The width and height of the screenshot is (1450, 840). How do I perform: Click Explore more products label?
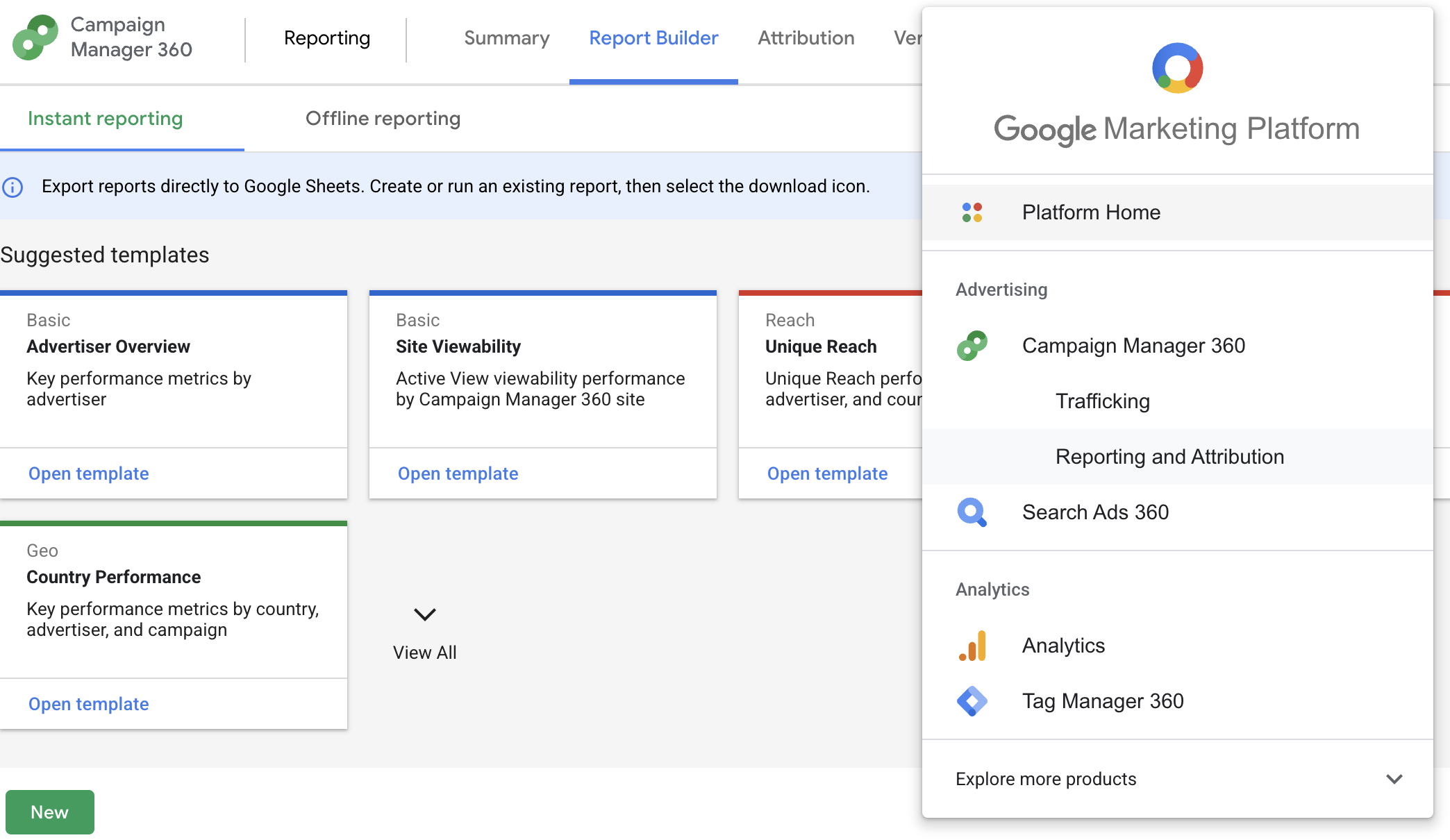click(x=1046, y=779)
